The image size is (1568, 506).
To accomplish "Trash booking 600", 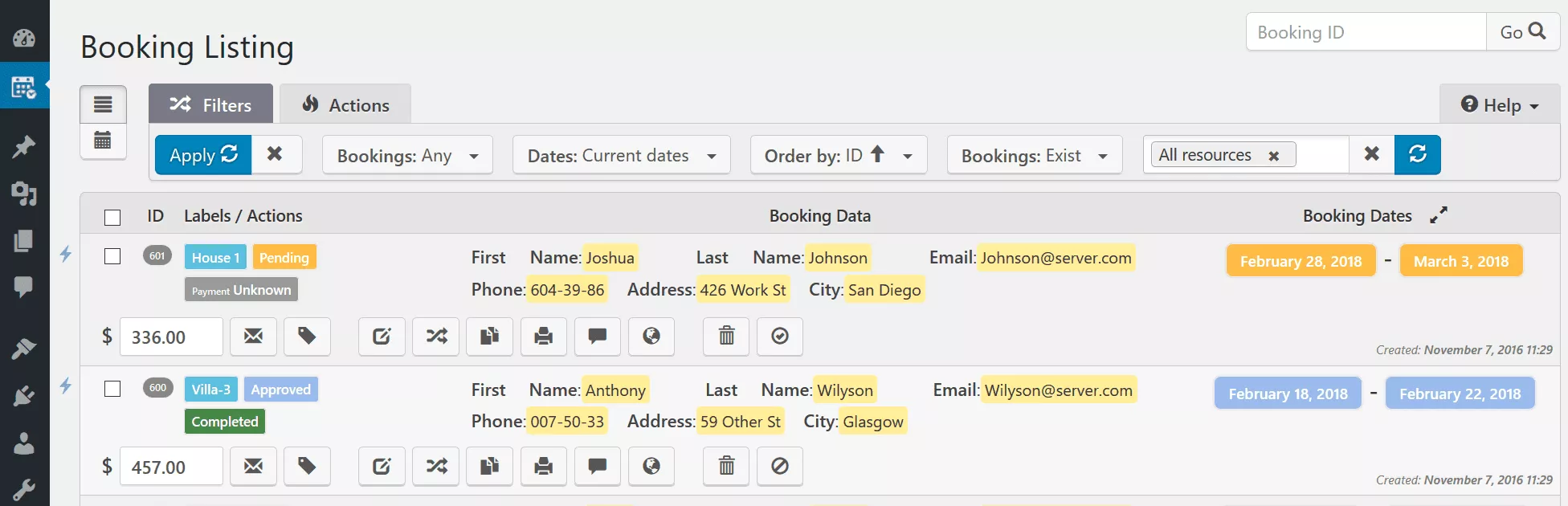I will (726, 466).
